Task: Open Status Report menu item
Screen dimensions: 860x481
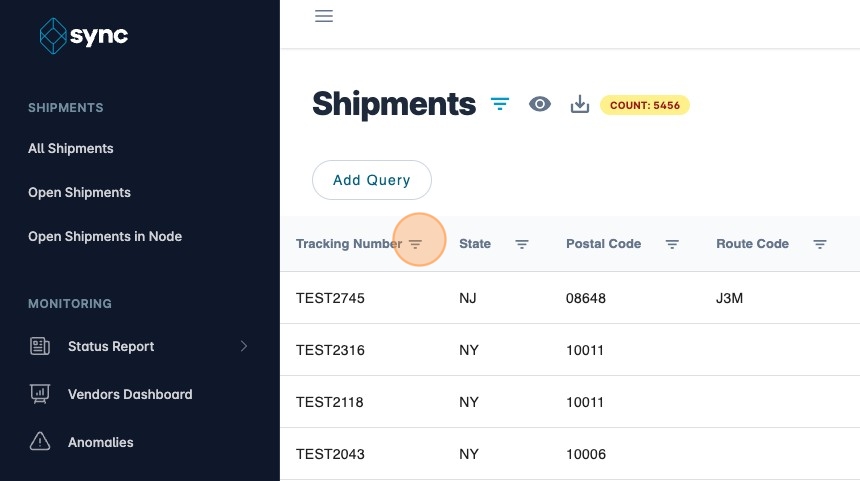Action: tap(111, 346)
